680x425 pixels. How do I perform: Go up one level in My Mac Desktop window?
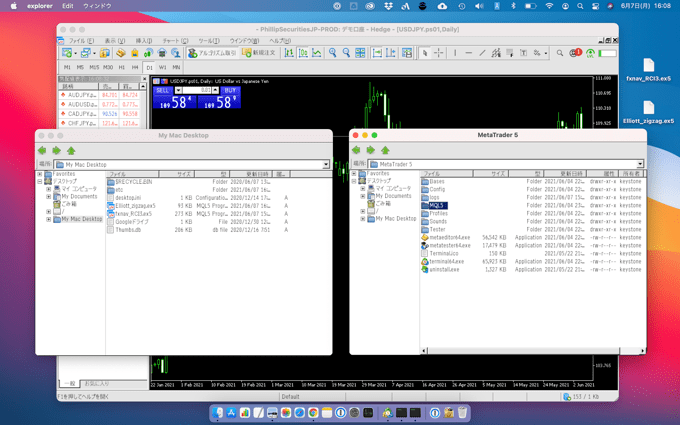[71, 150]
